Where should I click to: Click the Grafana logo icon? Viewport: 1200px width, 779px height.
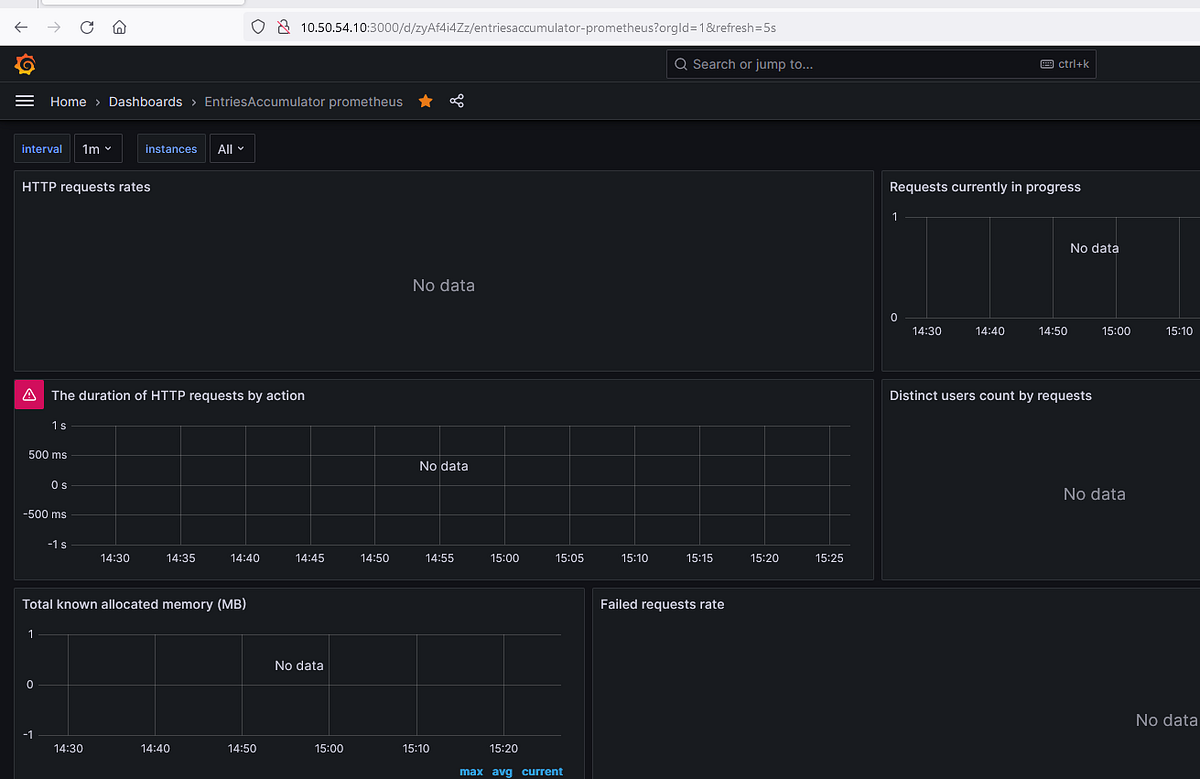pos(24,63)
